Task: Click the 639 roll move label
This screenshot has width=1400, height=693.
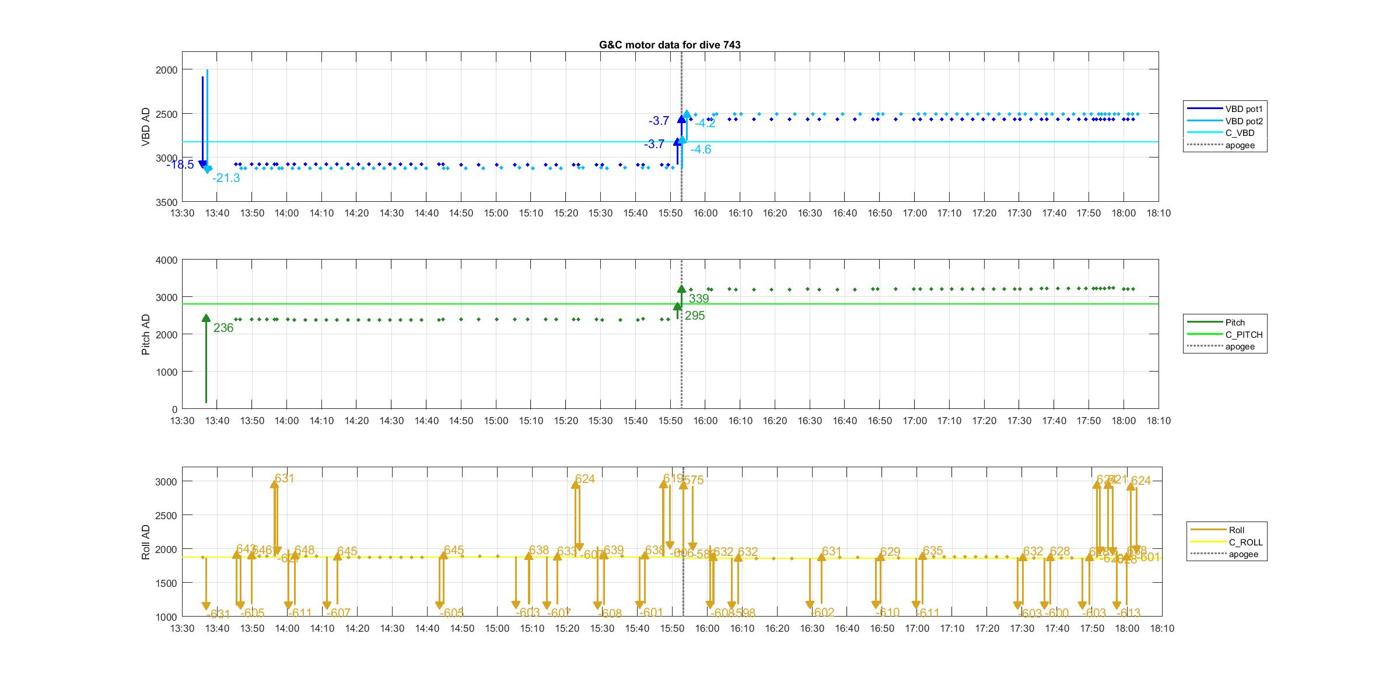Action: tap(613, 551)
